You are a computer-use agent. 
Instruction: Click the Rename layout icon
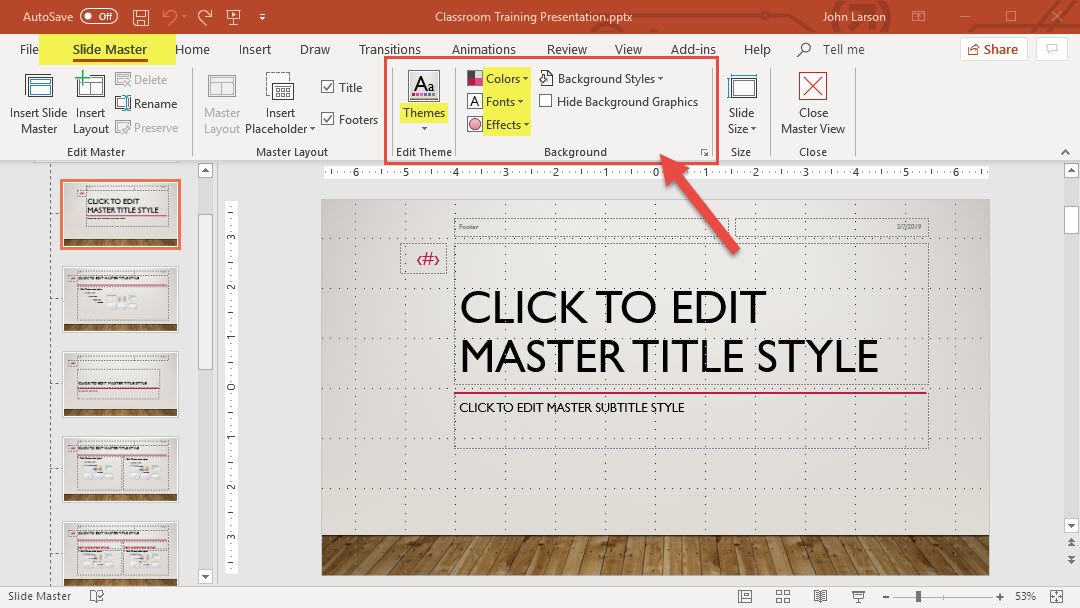coord(123,103)
